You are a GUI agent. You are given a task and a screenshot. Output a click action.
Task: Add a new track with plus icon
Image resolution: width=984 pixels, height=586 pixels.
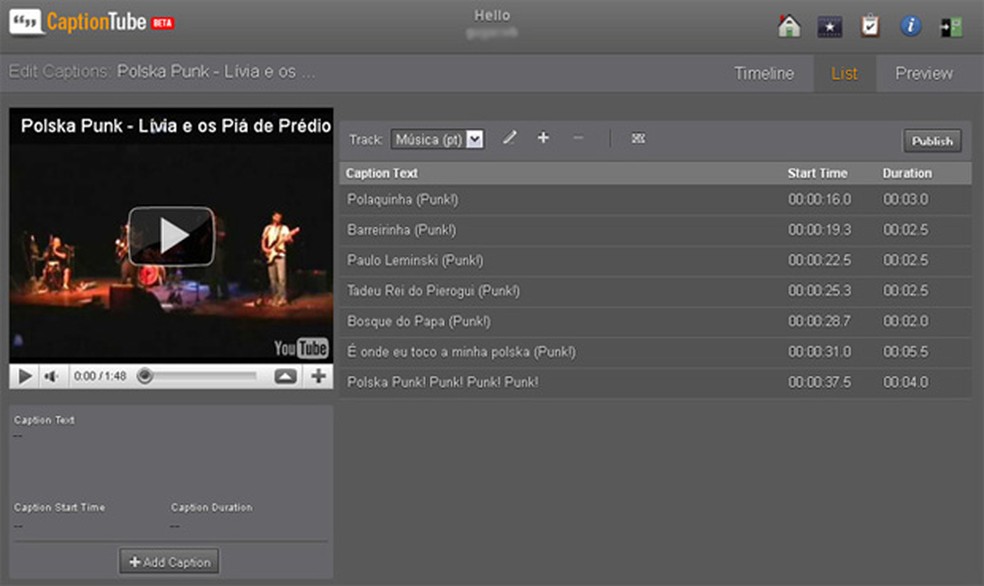(543, 137)
